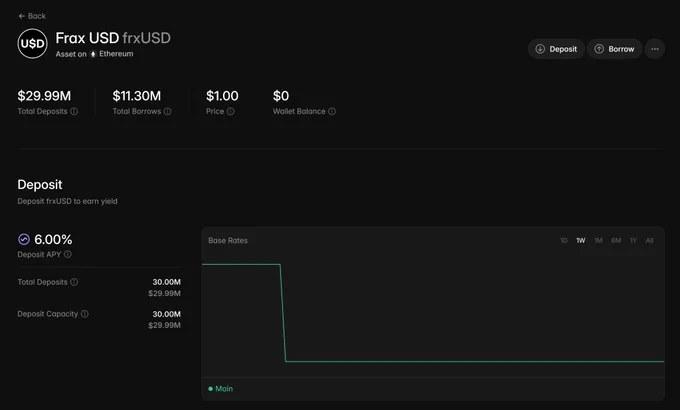
Task: Click the Deposit section heading
Action: (40, 184)
